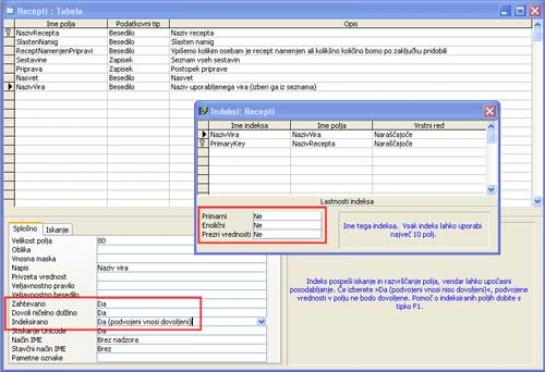Viewport: 545px width, 372px height.
Task: Click Besedilo data type of NazivRecepta row
Action: coord(138,33)
